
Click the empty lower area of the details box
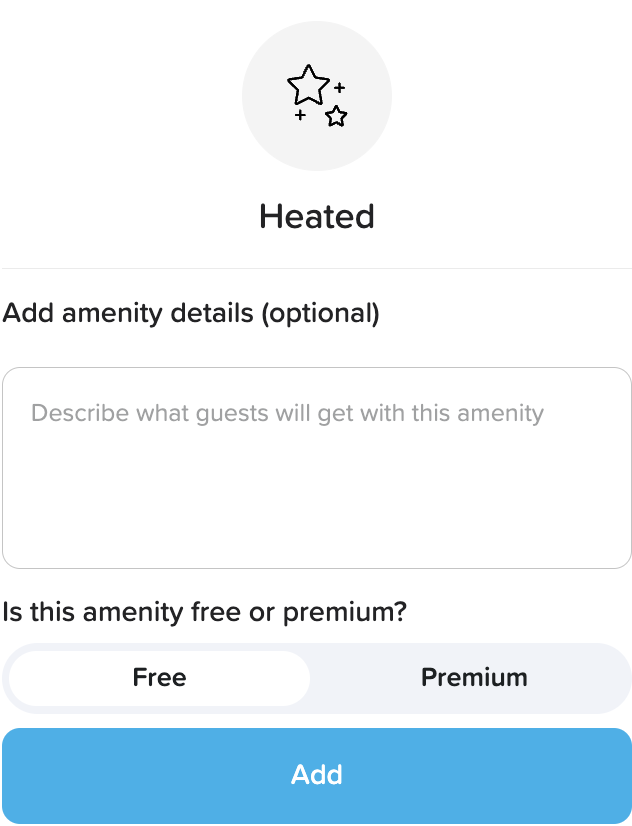(317, 520)
